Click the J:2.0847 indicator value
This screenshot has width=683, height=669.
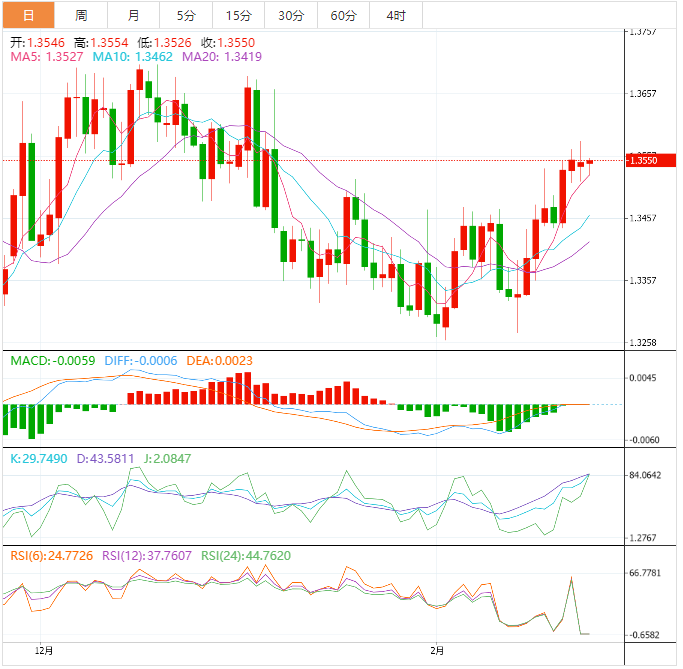click(x=167, y=459)
